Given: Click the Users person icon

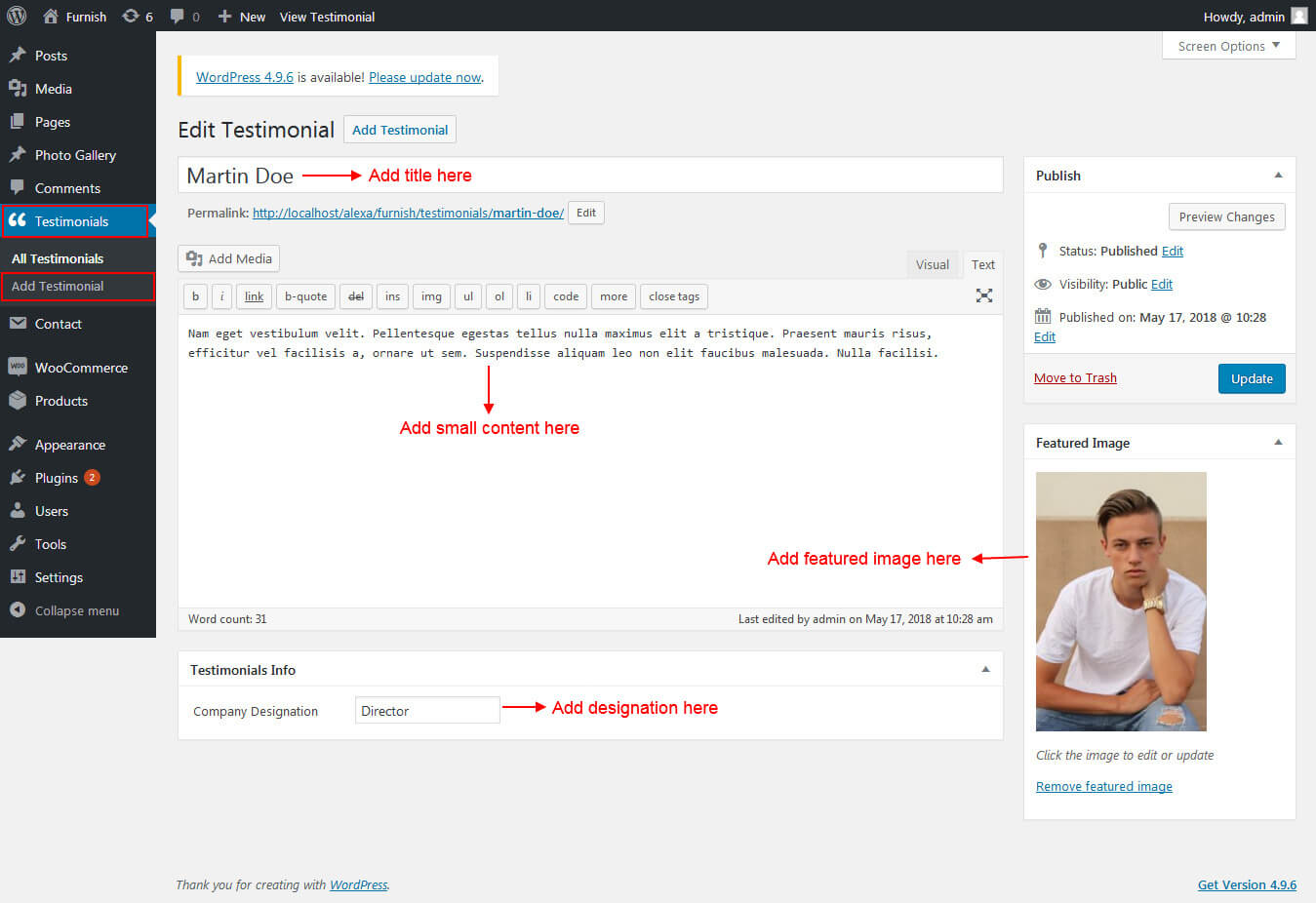Looking at the screenshot, I should (x=18, y=511).
